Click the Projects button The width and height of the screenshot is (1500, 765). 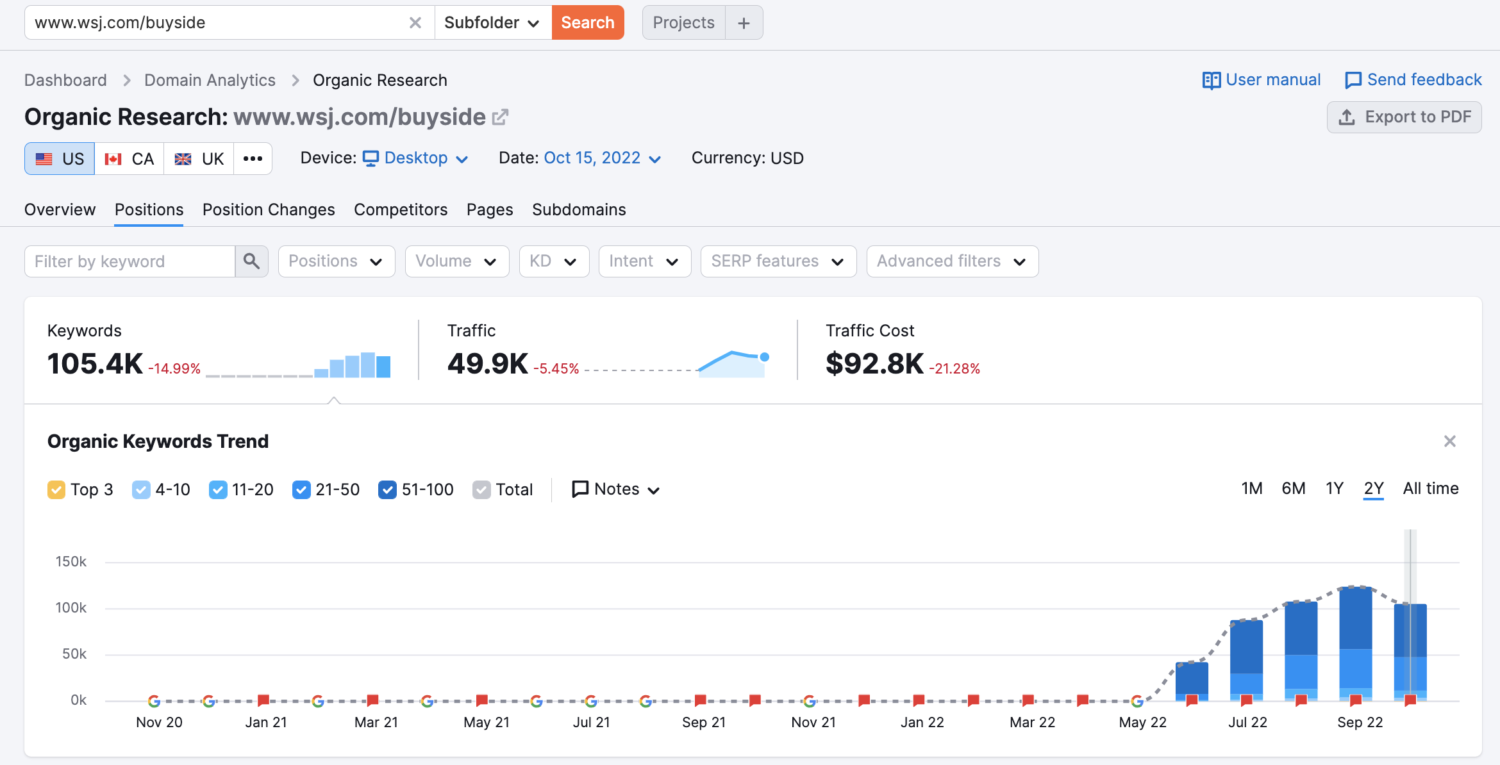(x=684, y=23)
